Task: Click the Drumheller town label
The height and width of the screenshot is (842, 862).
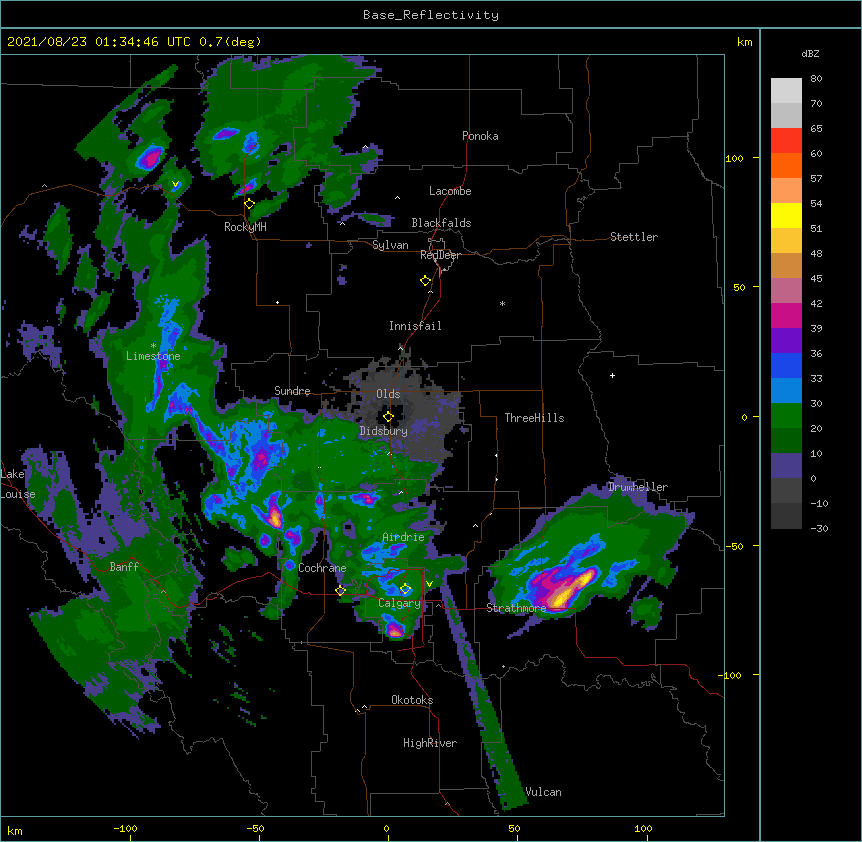Action: (x=638, y=487)
